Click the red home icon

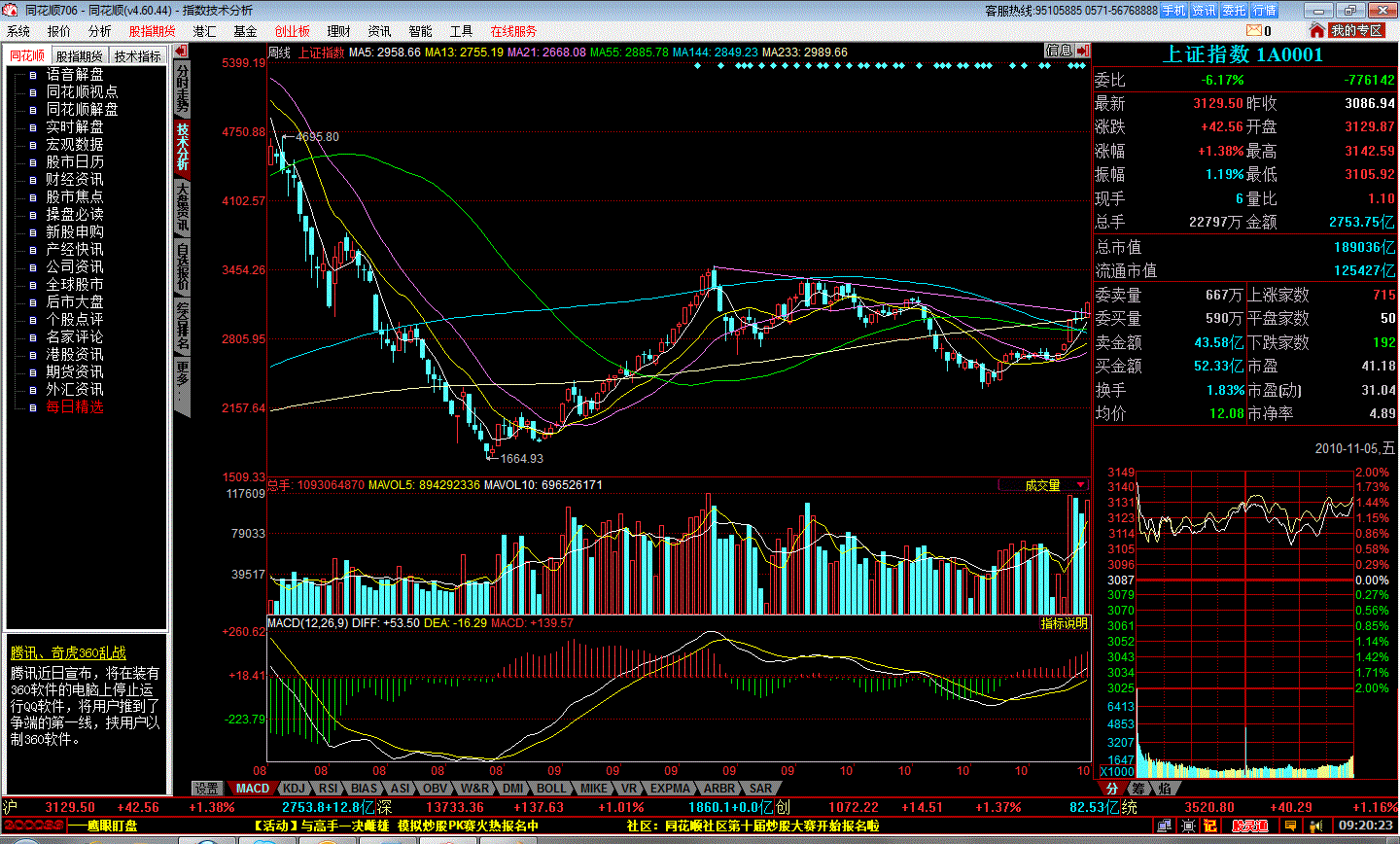pyautogui.click(x=1317, y=31)
